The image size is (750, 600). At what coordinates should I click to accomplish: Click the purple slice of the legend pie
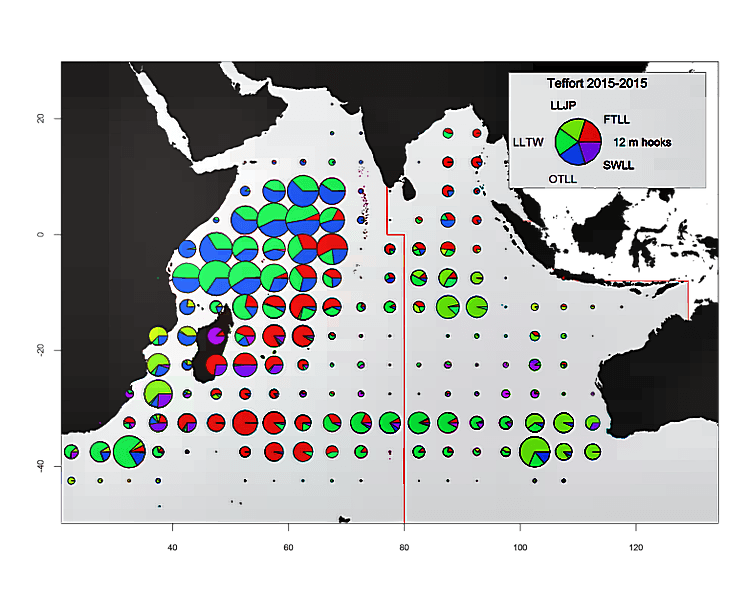(x=591, y=151)
